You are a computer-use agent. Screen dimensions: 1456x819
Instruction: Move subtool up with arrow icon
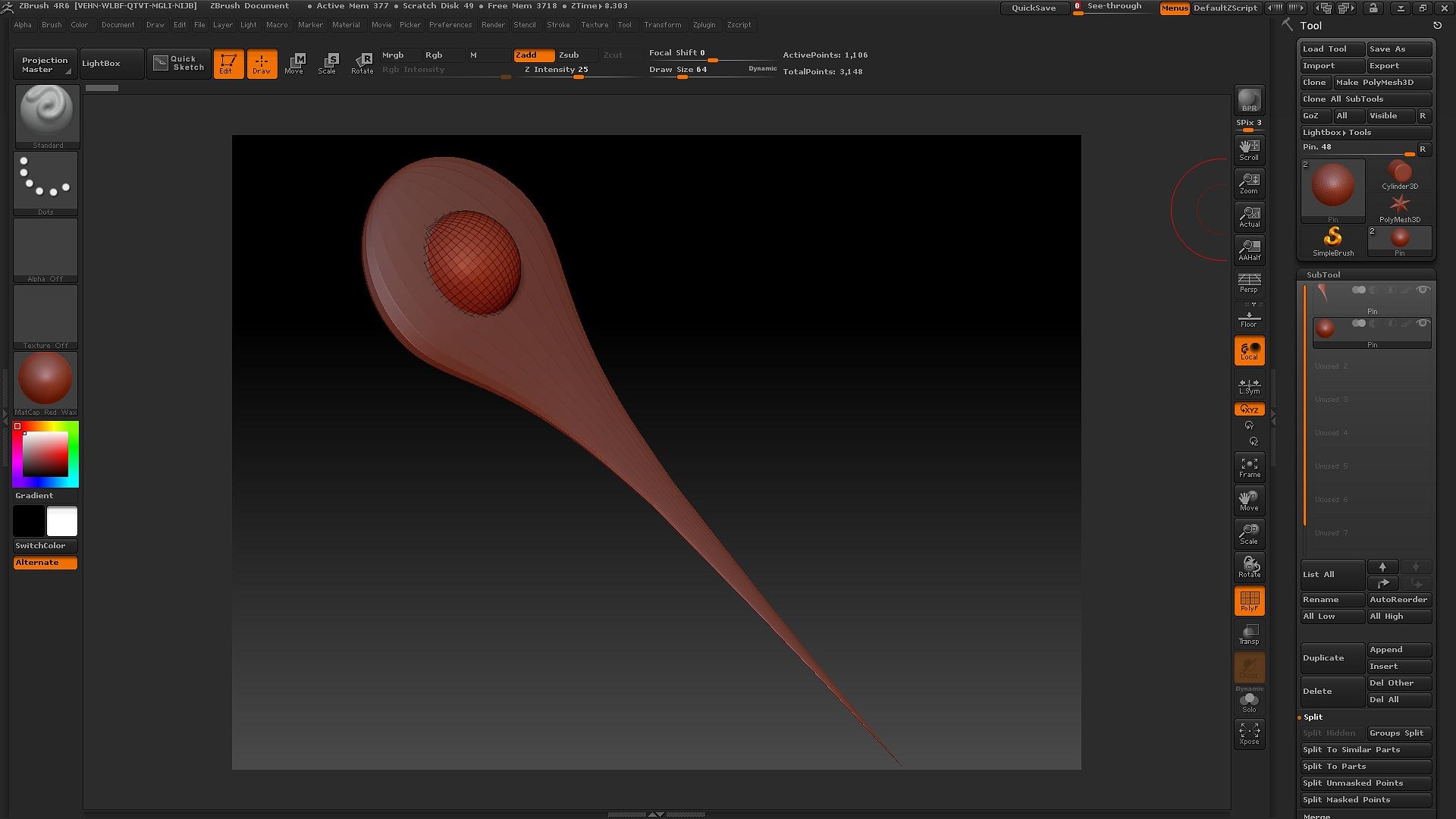(1382, 566)
